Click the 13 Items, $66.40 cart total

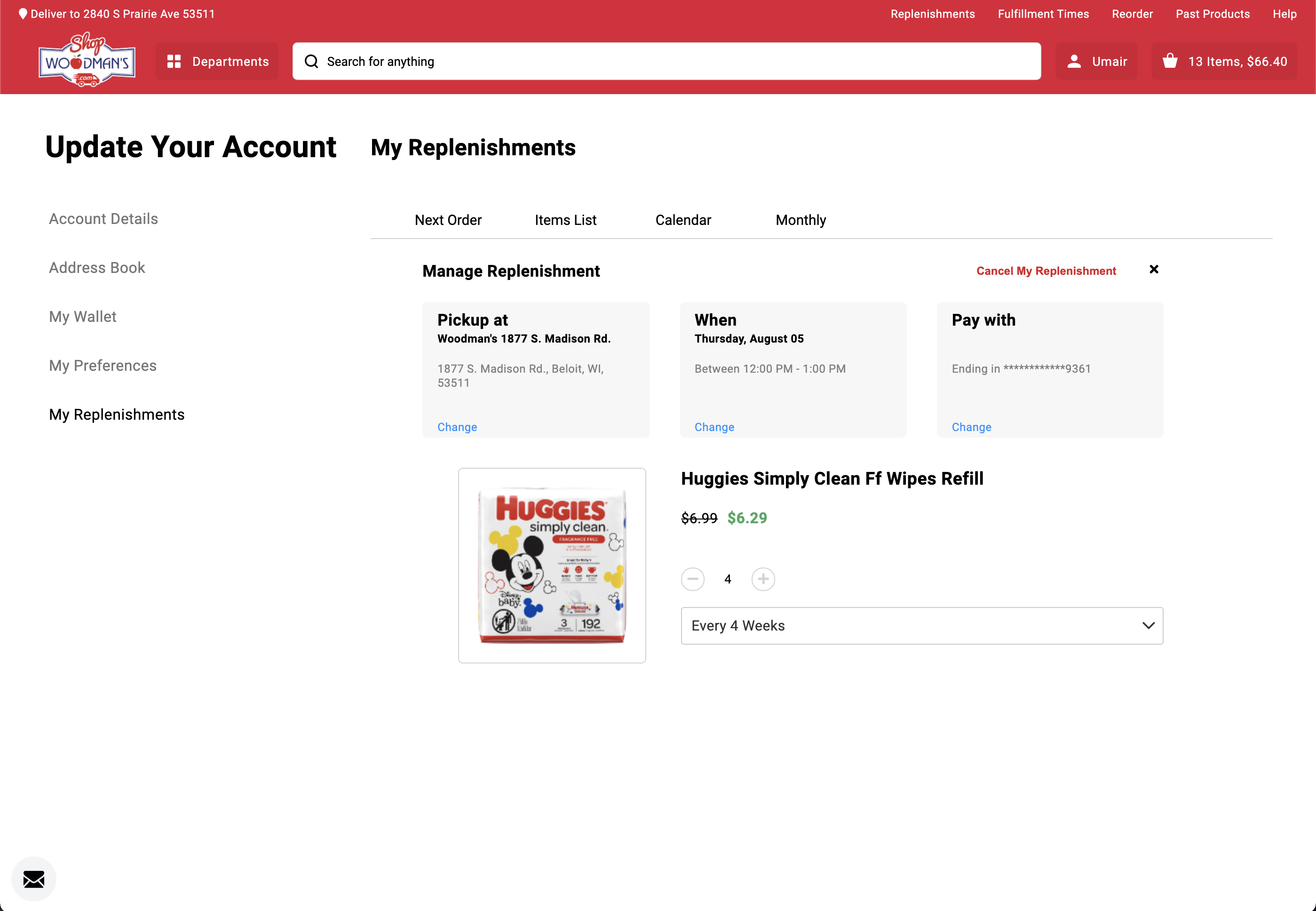click(1237, 61)
